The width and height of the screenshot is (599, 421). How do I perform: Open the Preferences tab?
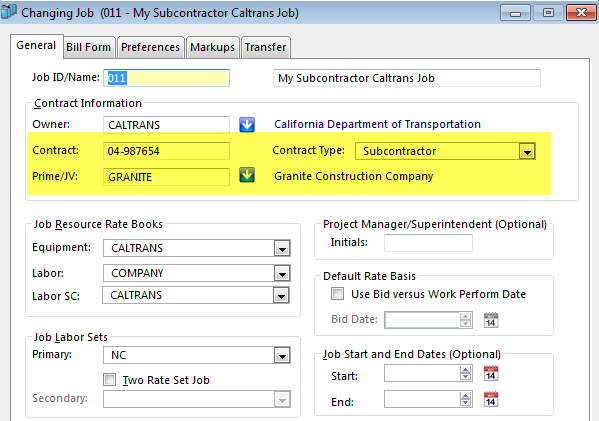click(x=151, y=47)
